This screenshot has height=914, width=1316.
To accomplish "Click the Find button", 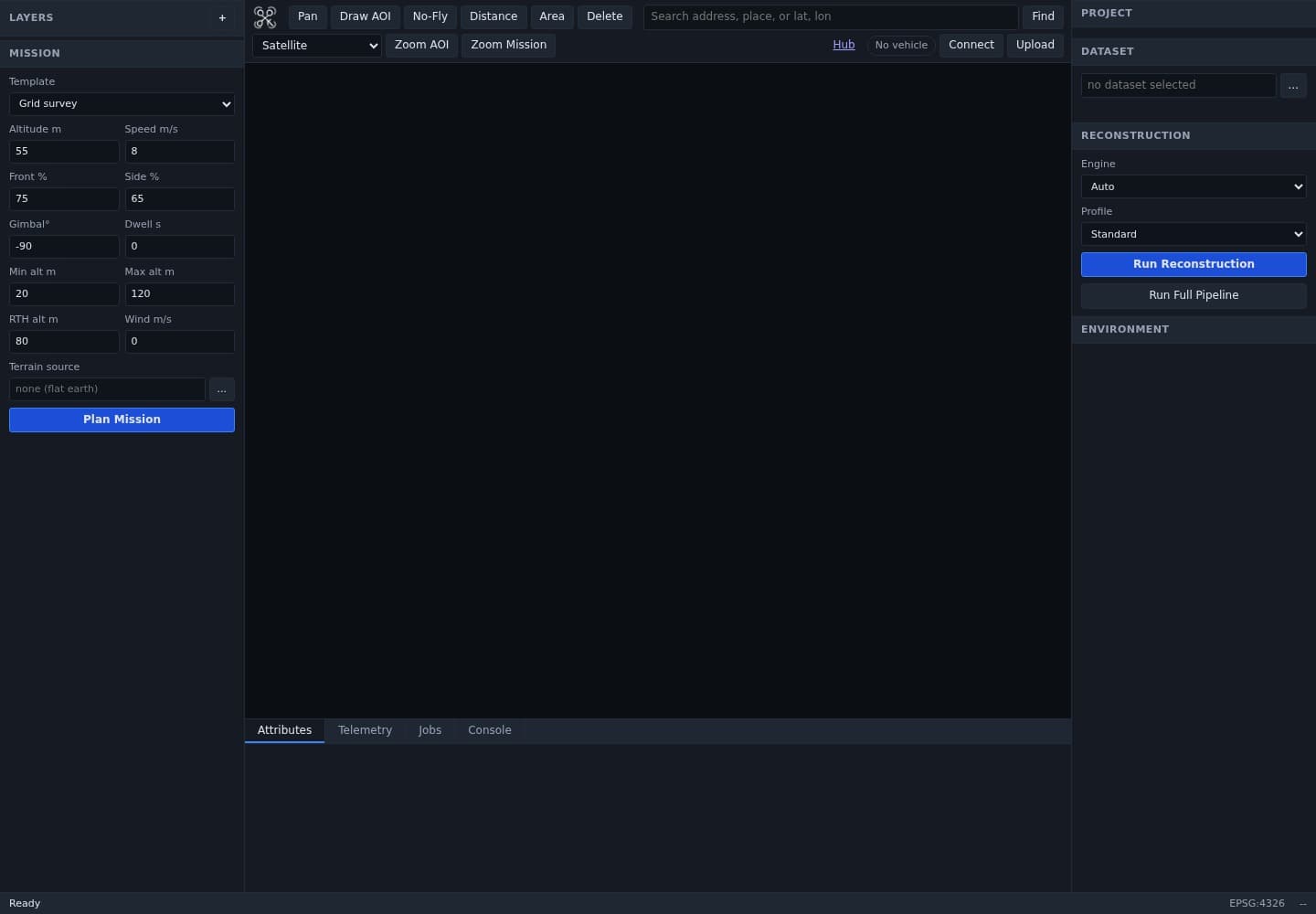I will click(x=1043, y=16).
